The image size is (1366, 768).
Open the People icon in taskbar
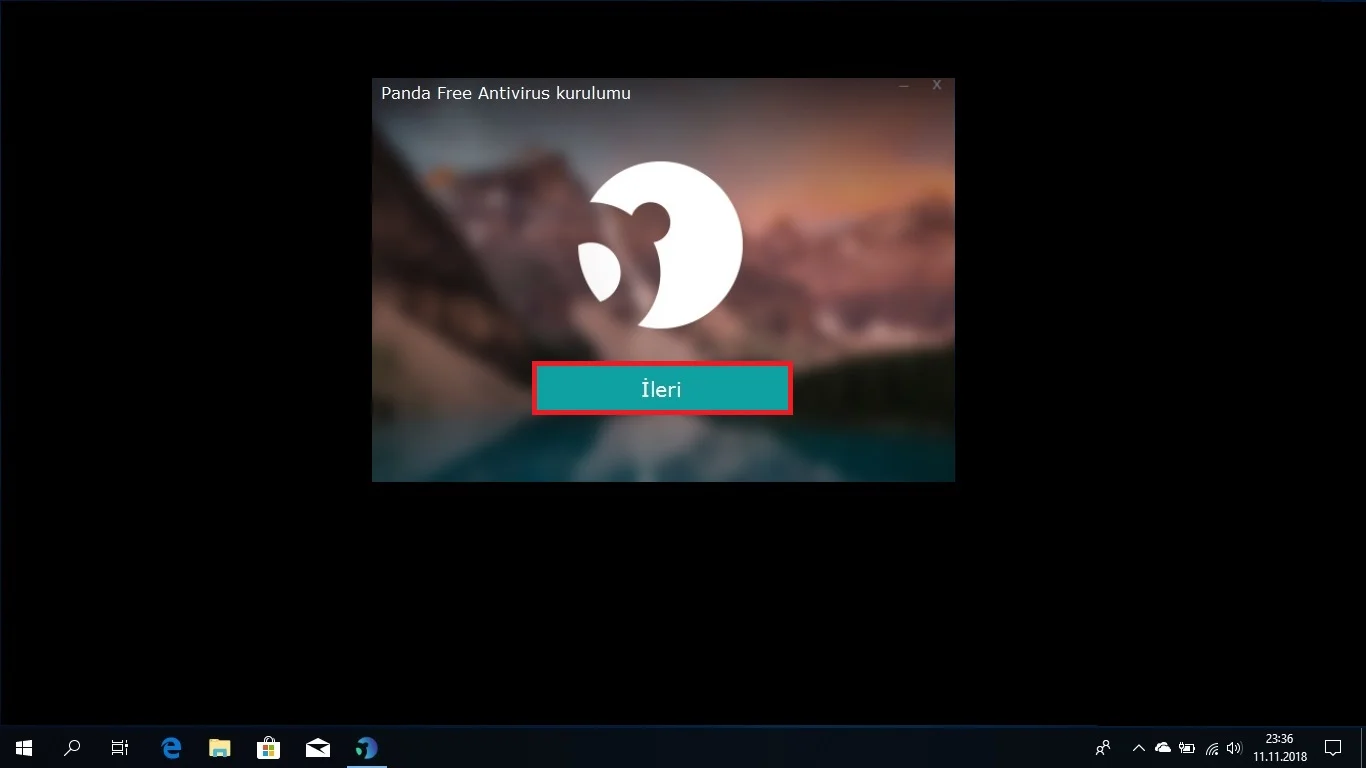pos(1103,748)
